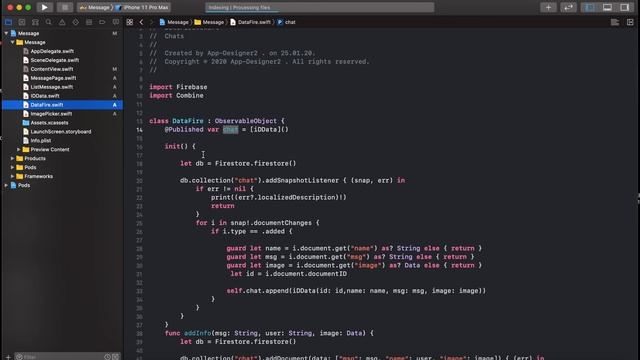Click the chat symbol in the jump bar
Image resolution: width=640 pixels, height=360 pixels.
[286, 22]
